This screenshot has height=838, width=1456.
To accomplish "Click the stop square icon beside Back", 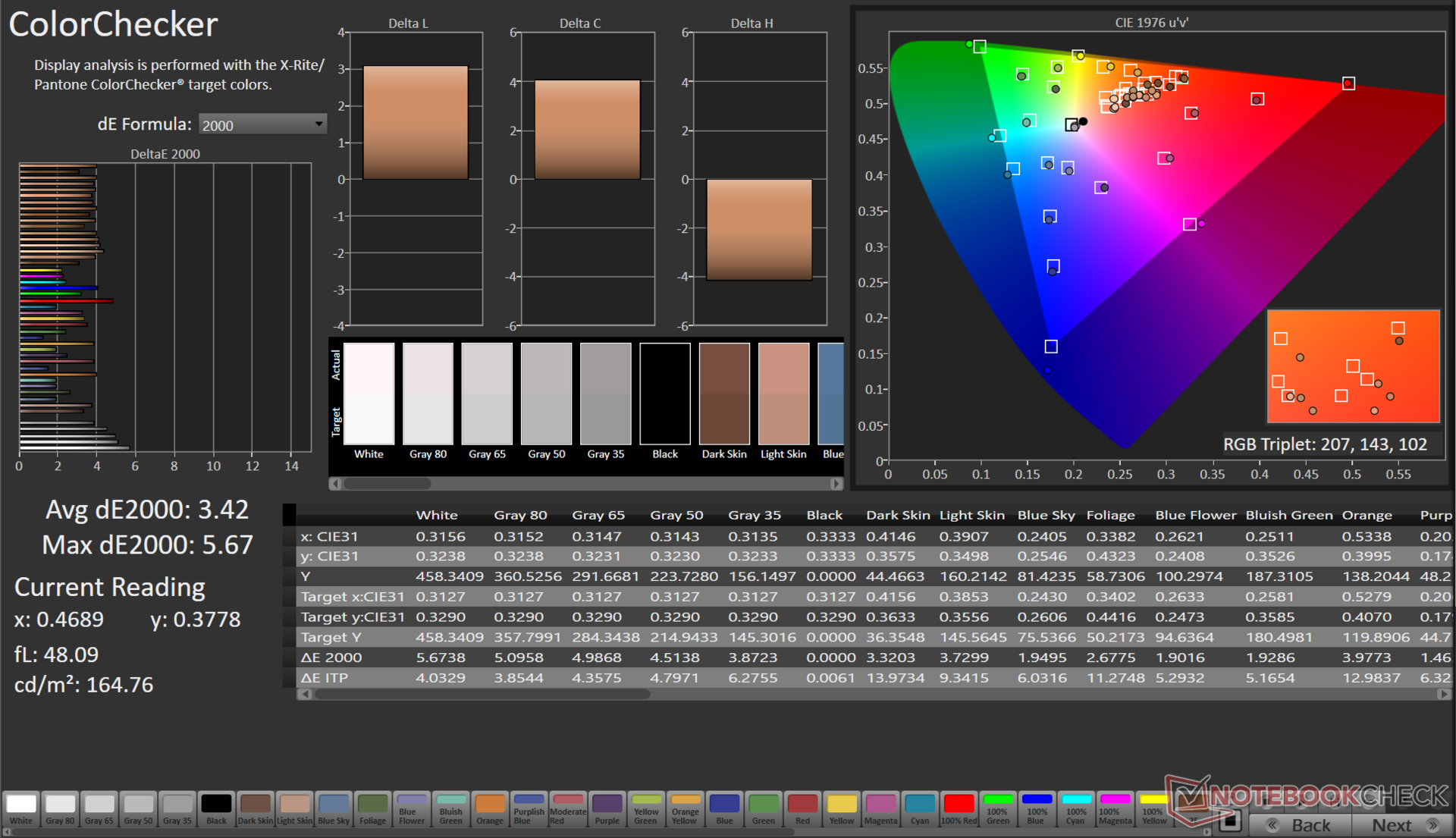I will [1229, 821].
